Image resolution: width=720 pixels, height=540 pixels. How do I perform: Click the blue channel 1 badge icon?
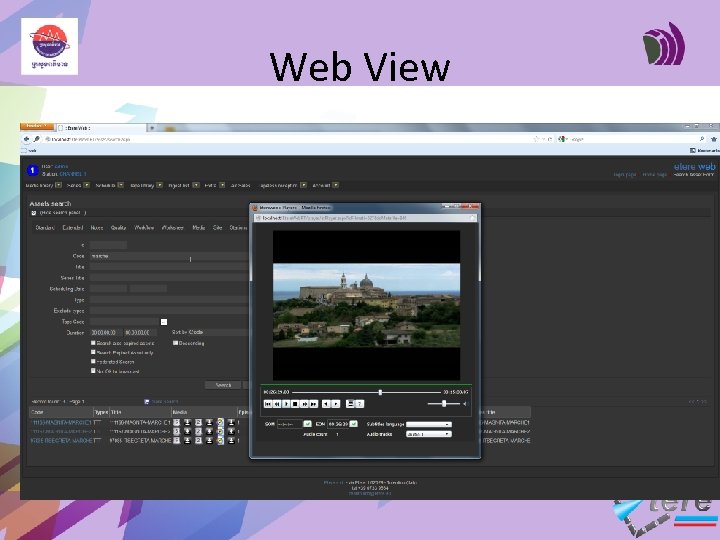point(32,170)
